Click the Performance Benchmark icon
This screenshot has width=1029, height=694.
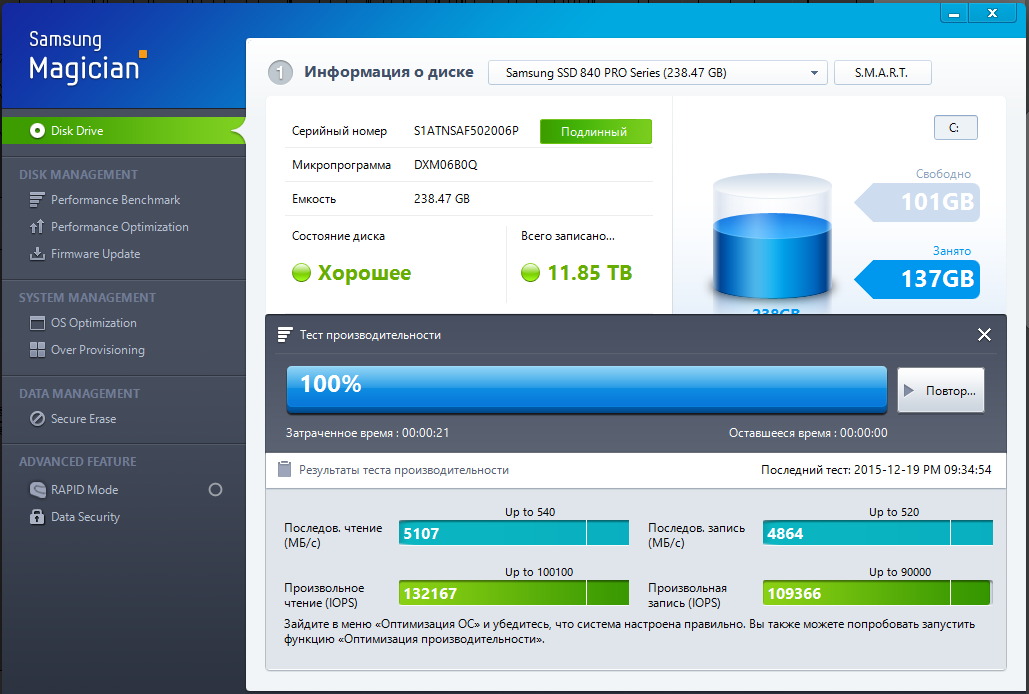[x=37, y=199]
